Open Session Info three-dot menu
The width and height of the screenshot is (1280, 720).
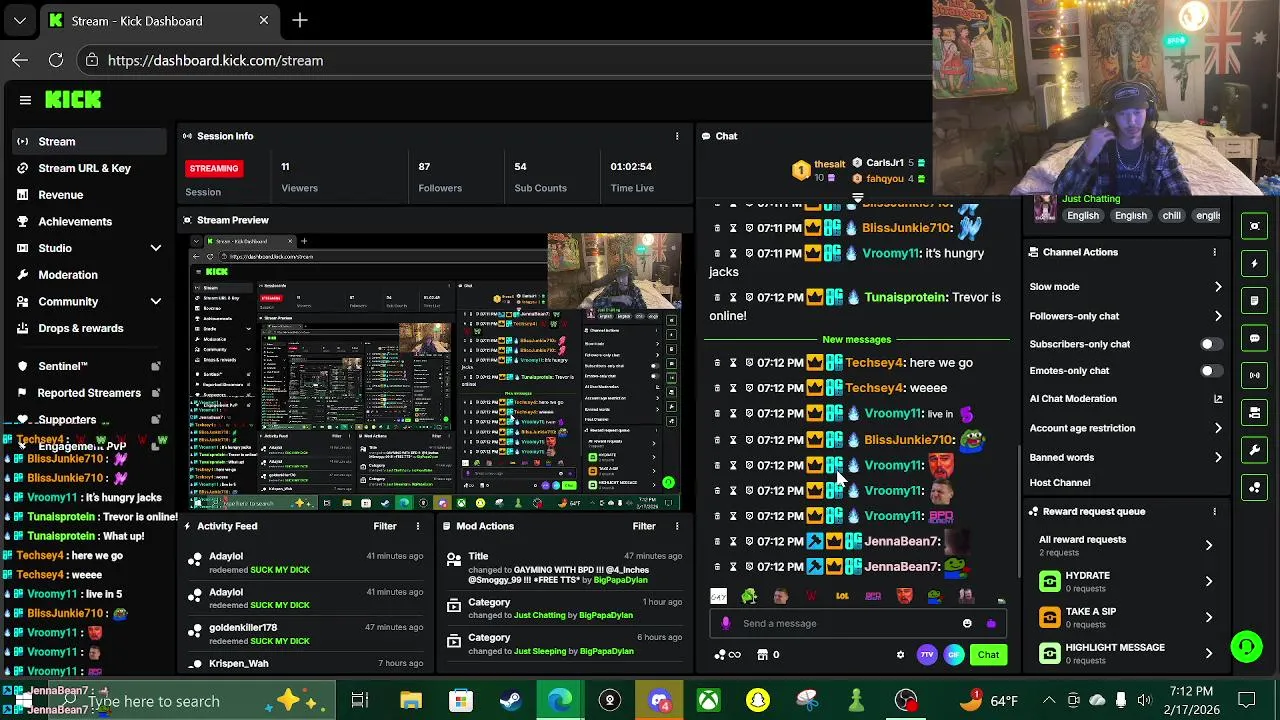677,136
